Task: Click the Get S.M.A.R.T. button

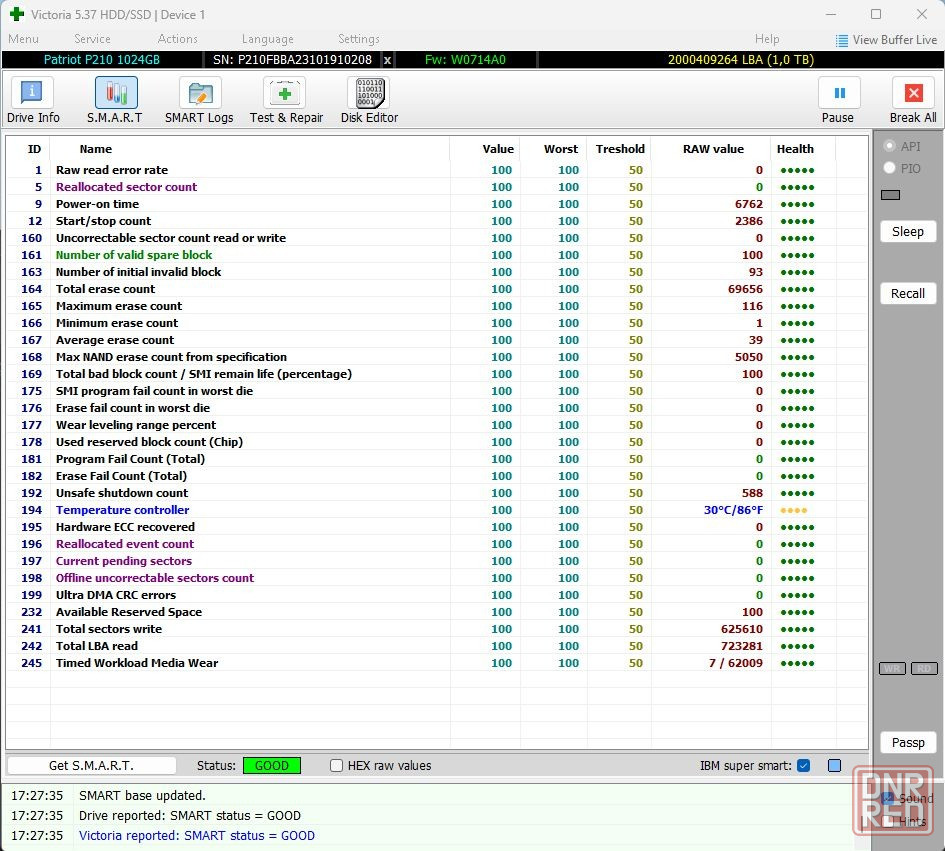Action: point(91,766)
